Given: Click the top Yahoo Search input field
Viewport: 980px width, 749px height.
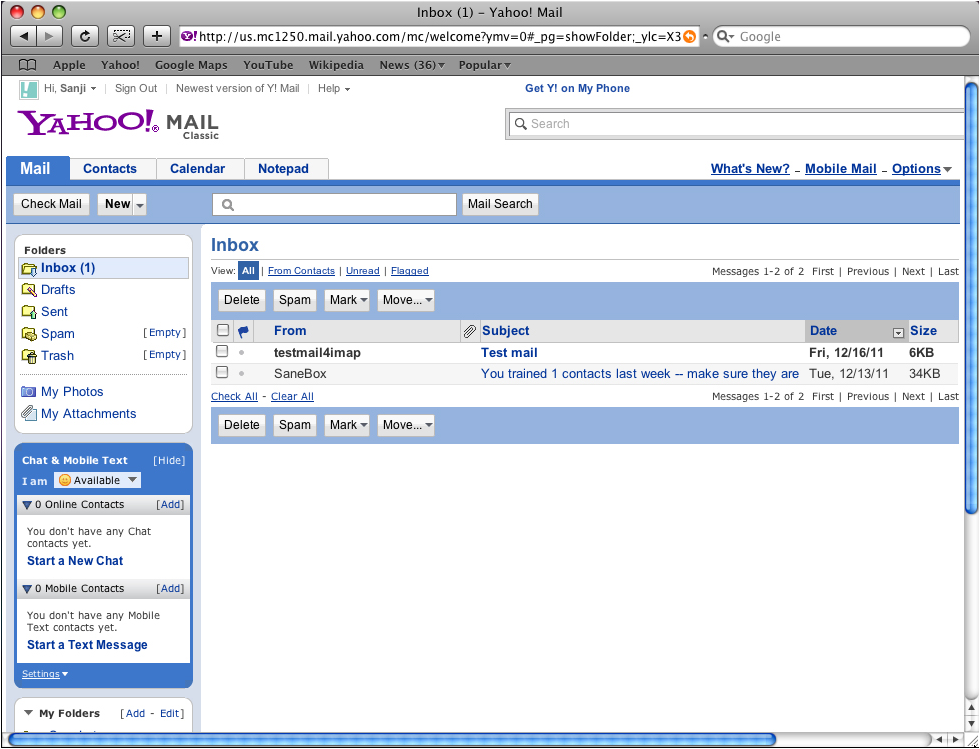Looking at the screenshot, I should pyautogui.click(x=736, y=124).
